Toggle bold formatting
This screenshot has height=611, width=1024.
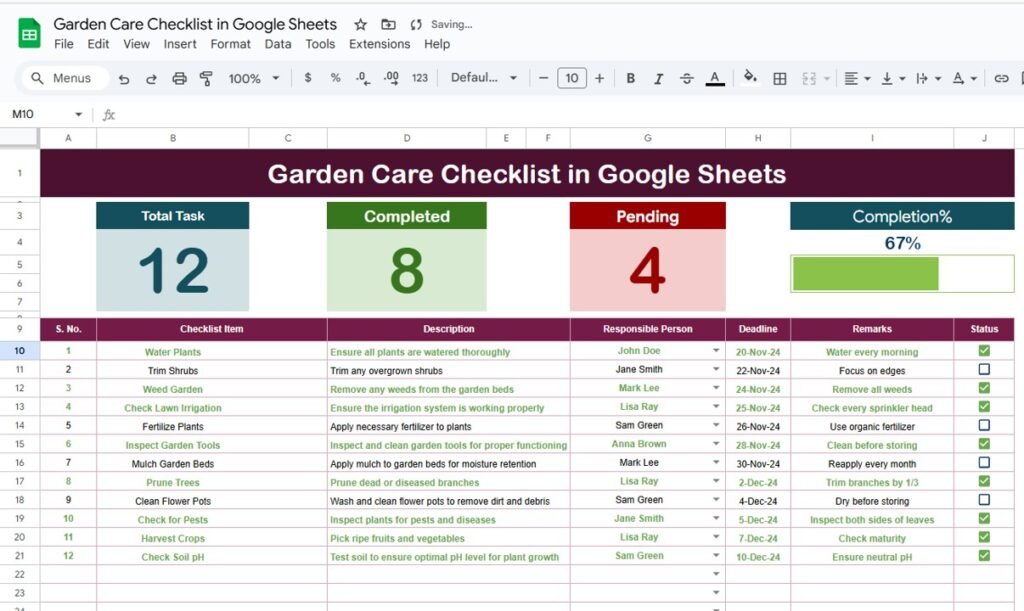click(x=630, y=77)
